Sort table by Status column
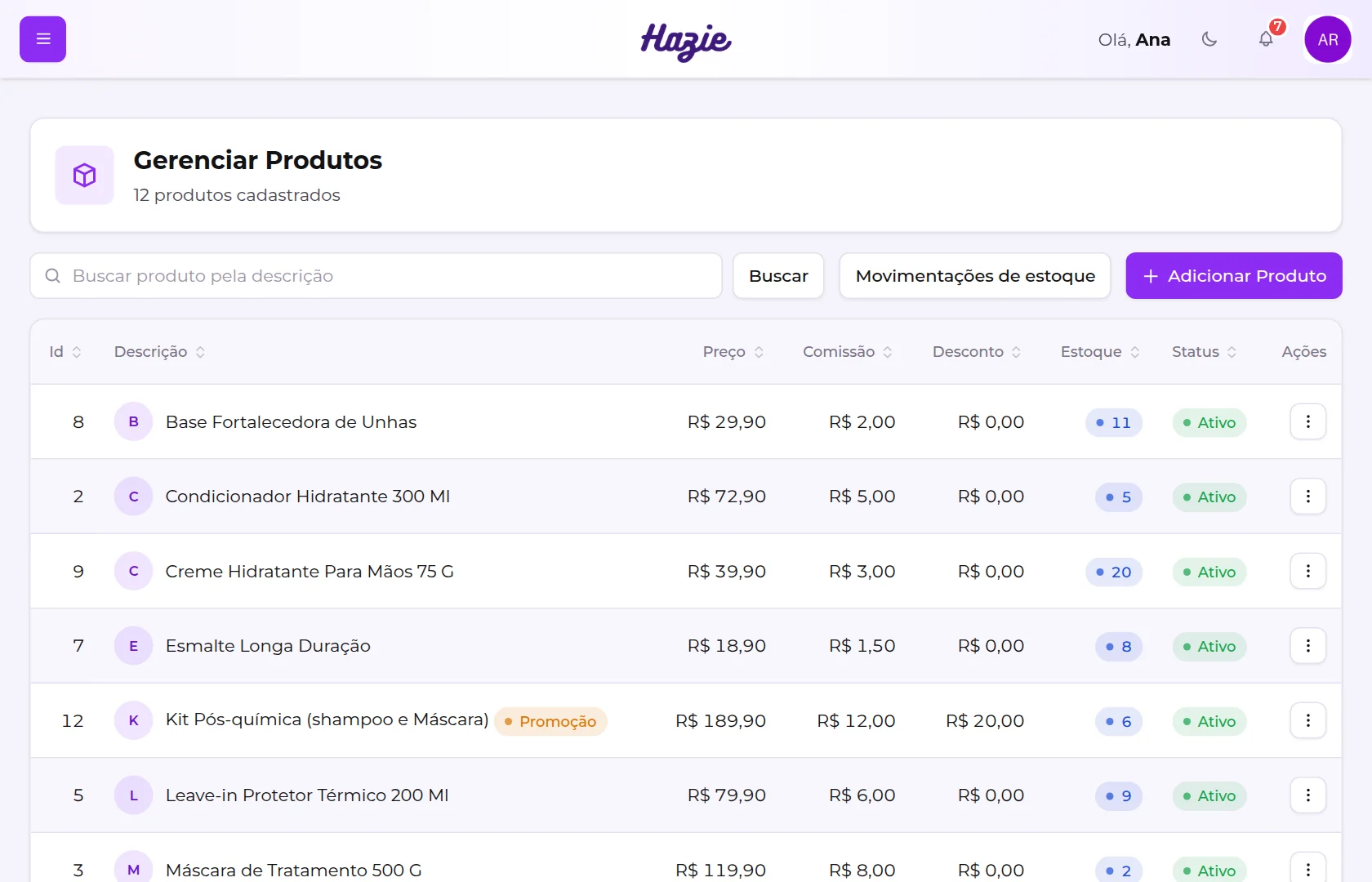 pos(1205,352)
